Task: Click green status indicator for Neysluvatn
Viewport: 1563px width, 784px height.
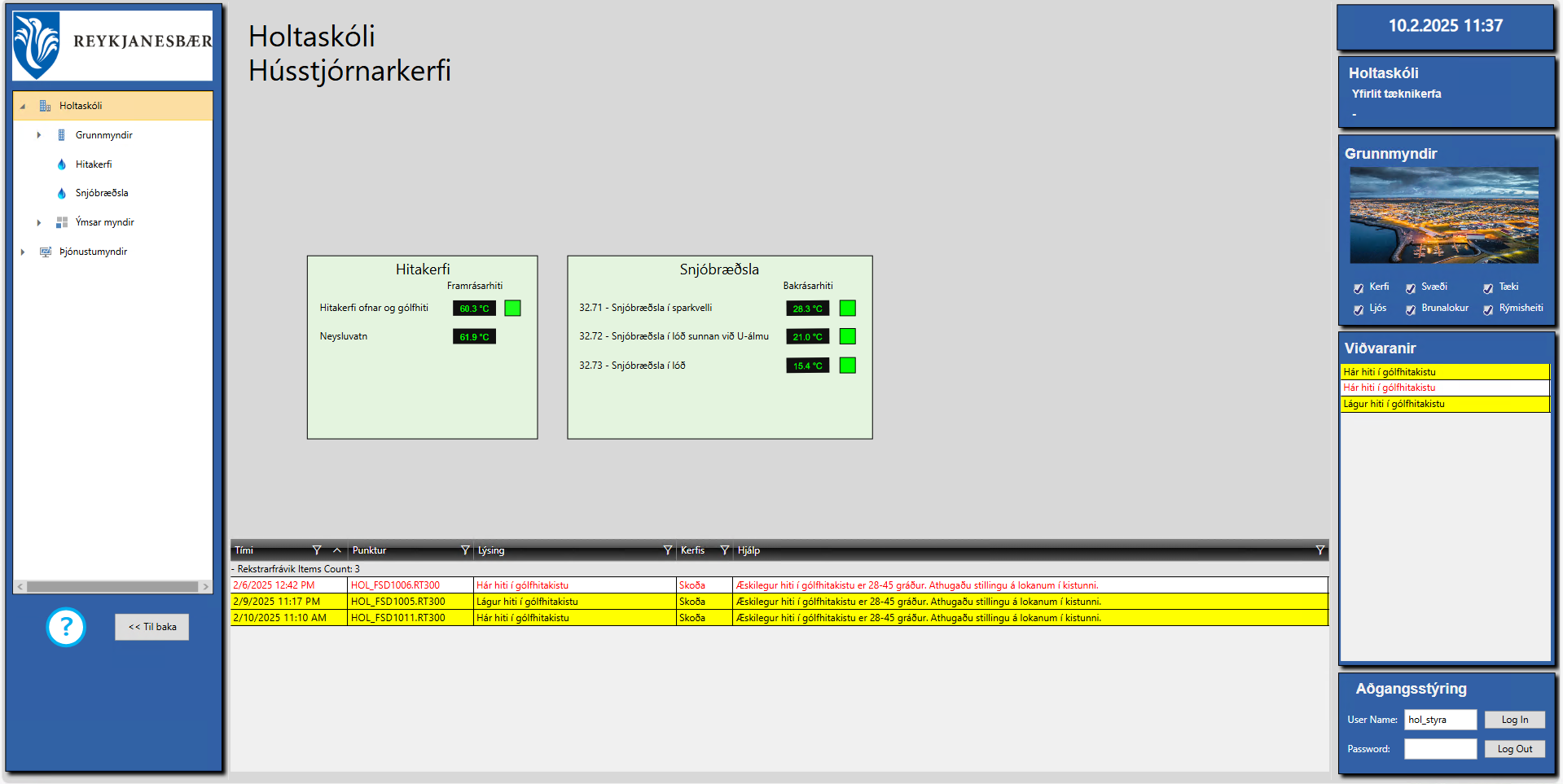Action: [474, 337]
